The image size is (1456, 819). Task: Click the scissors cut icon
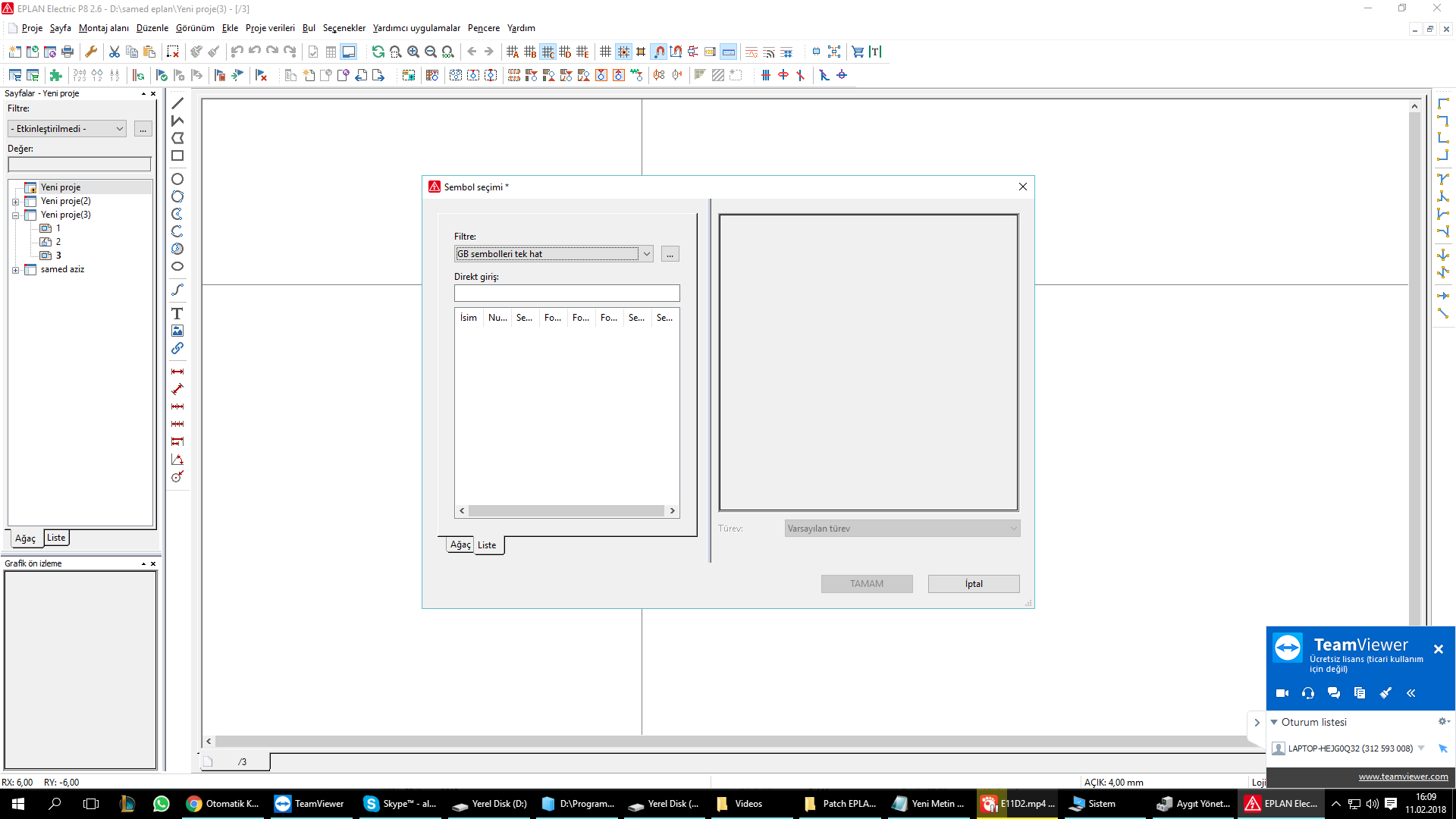click(115, 52)
